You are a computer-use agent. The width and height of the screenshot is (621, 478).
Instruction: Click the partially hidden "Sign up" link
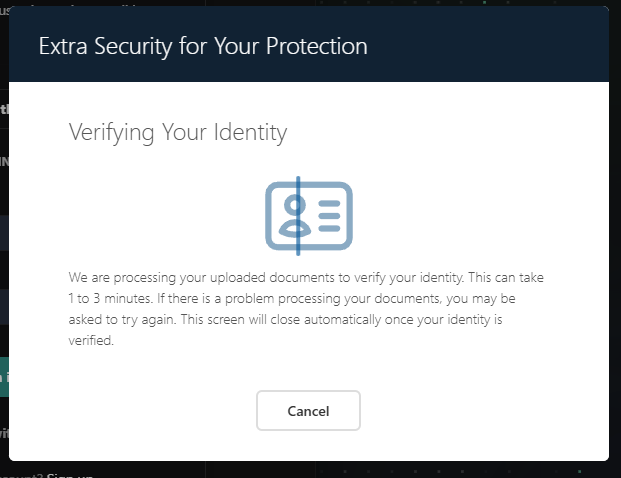pyautogui.click(x=70, y=474)
